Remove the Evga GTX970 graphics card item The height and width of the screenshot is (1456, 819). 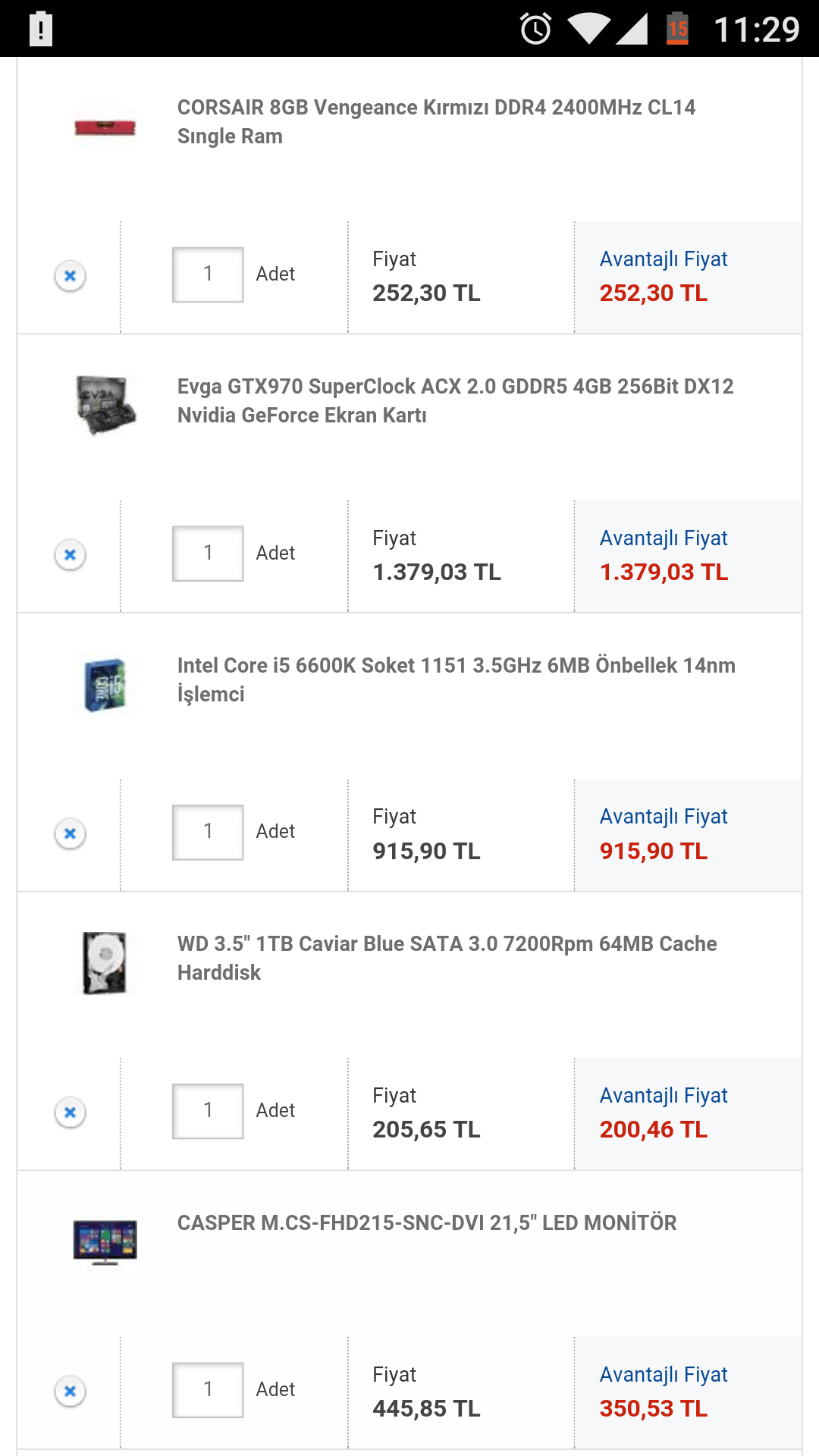[x=70, y=555]
